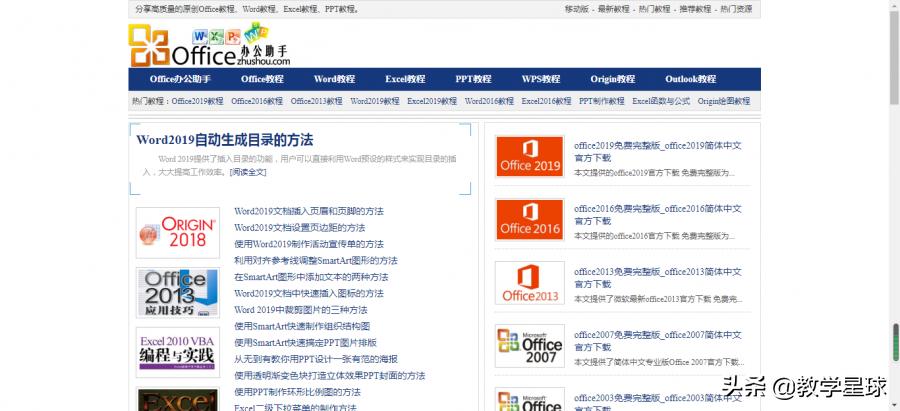Viewport: 900px width, 411px height.
Task: Open 使用PPT制作环形比例图的方法 article
Action: click(x=297, y=392)
